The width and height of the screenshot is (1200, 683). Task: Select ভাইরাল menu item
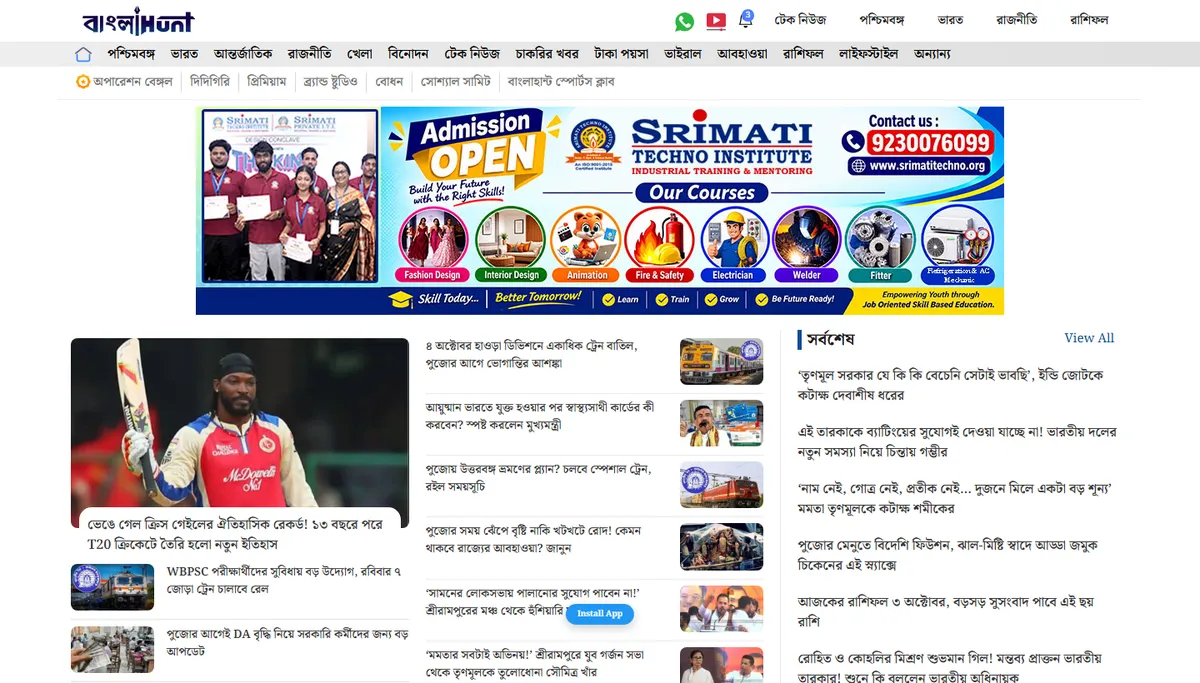pyautogui.click(x=683, y=54)
